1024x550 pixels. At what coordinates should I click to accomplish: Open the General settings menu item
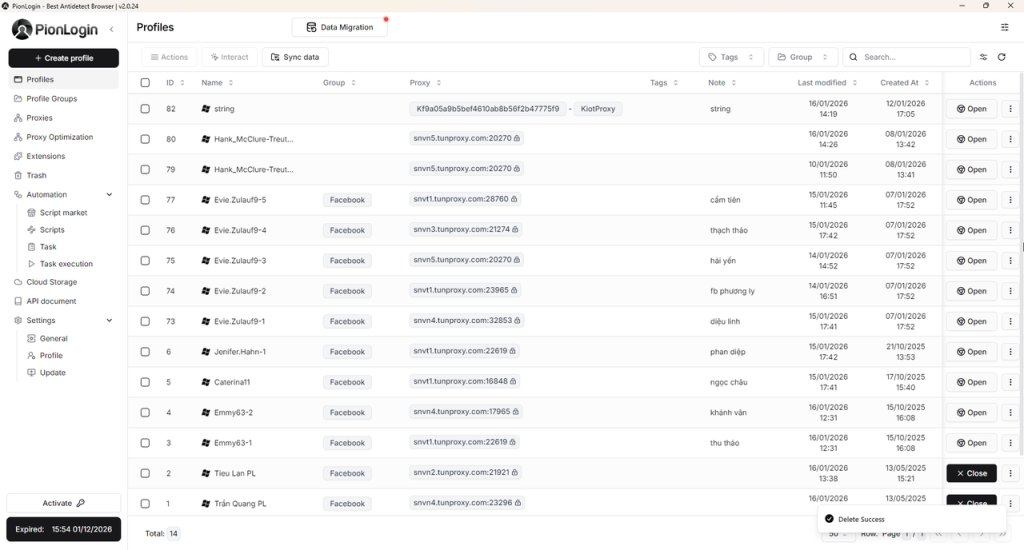coord(53,339)
